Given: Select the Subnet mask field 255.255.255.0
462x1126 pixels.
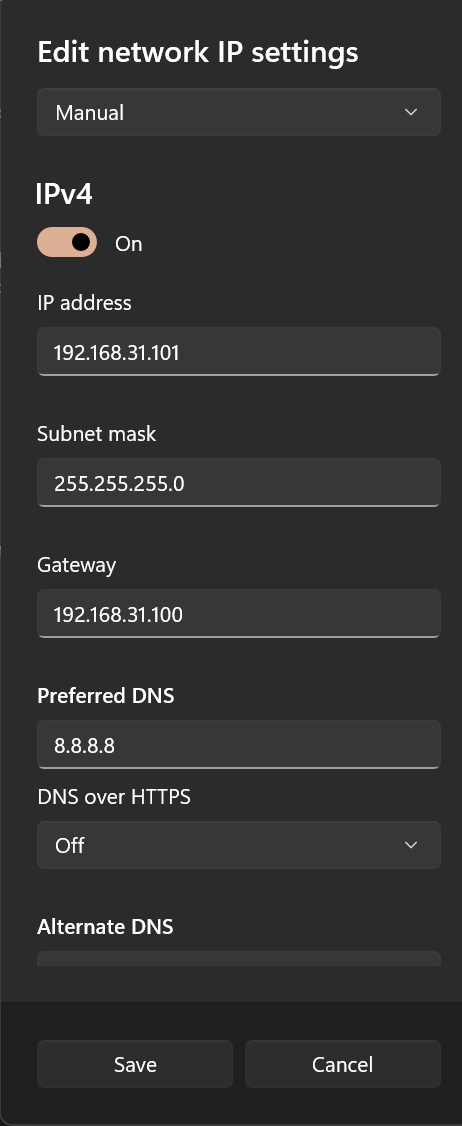Looking at the screenshot, I should (239, 483).
